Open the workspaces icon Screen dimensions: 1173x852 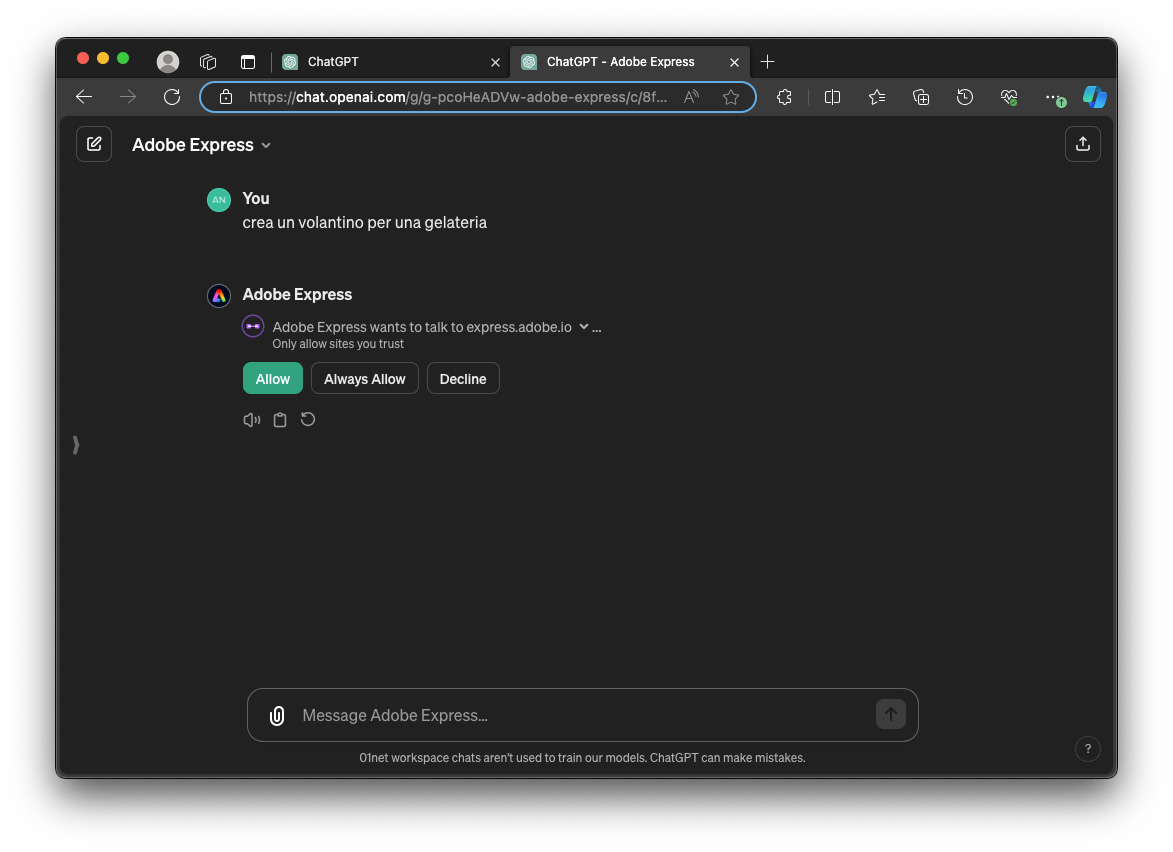tap(208, 62)
